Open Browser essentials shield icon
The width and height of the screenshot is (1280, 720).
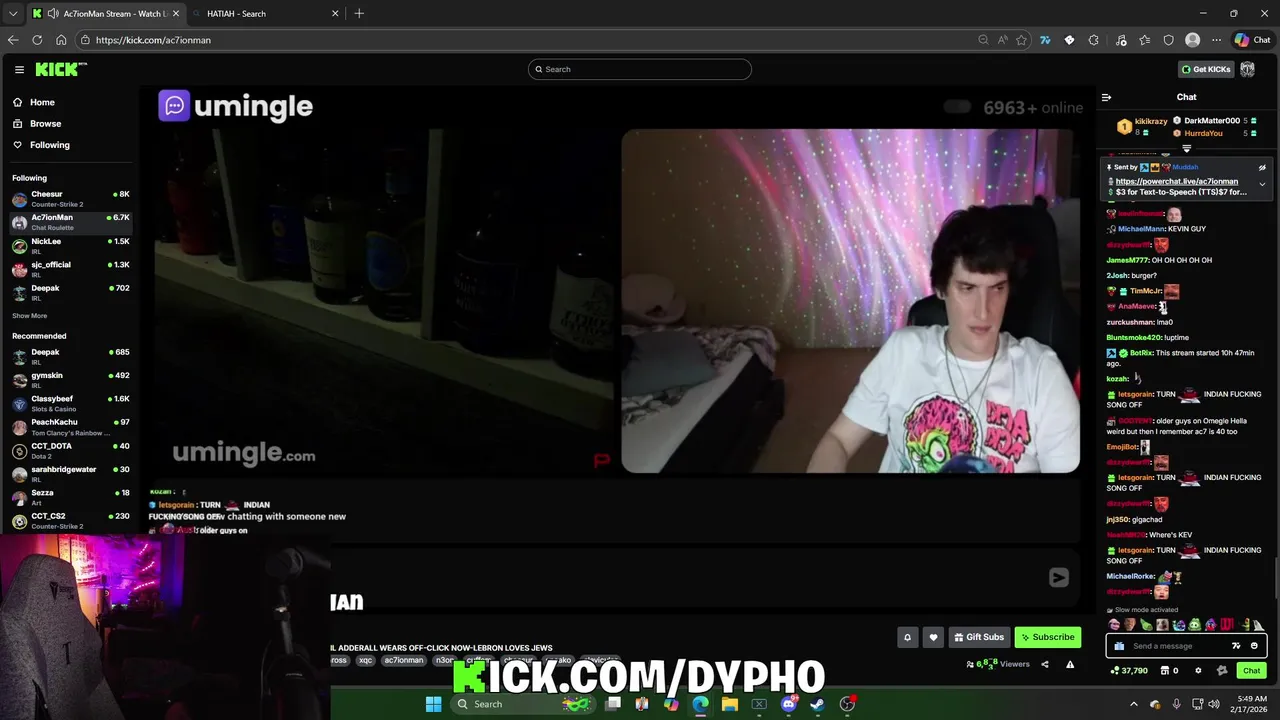(x=1168, y=40)
